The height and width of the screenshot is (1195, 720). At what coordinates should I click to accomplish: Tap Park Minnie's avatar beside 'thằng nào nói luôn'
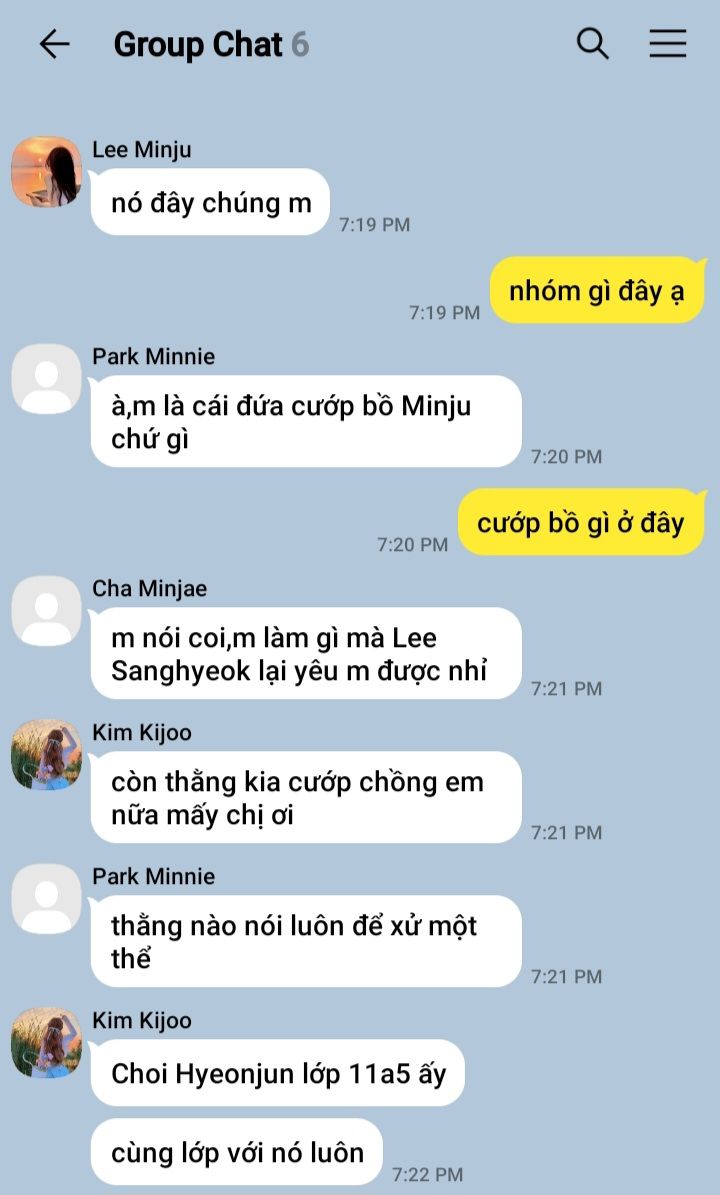coord(46,899)
